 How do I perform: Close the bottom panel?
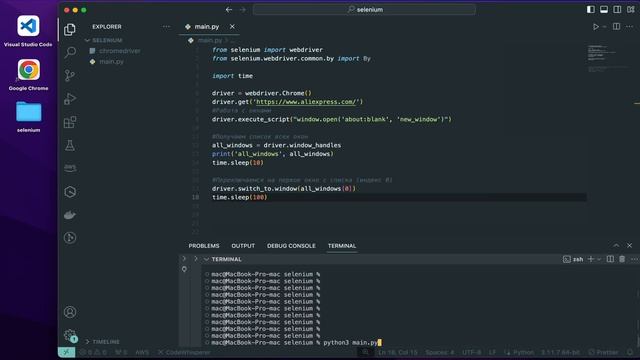click(629, 245)
